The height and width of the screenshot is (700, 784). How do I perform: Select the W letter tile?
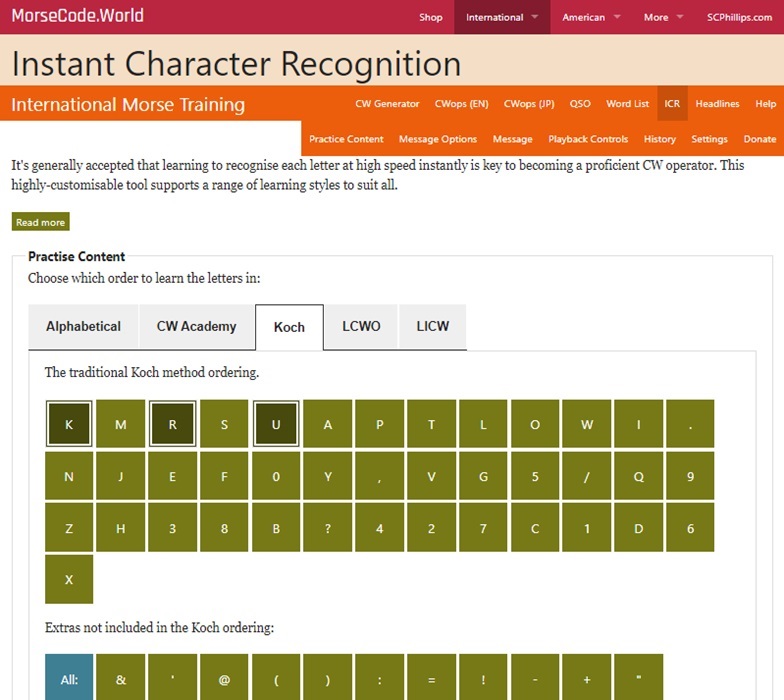(x=586, y=424)
